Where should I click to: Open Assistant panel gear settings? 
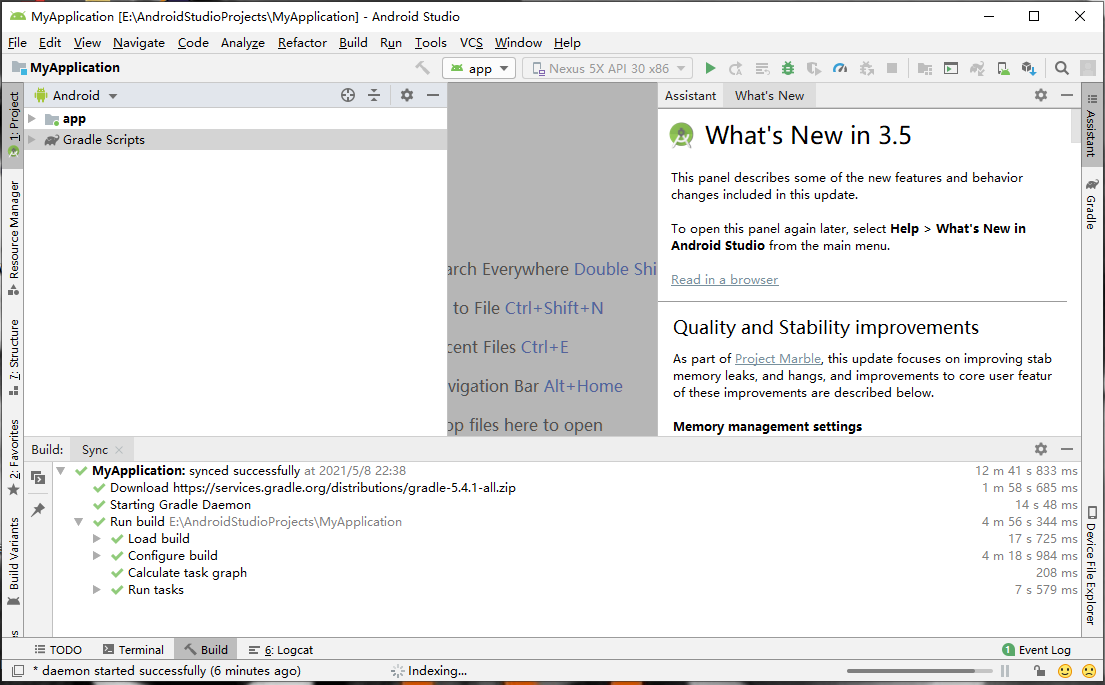1041,95
